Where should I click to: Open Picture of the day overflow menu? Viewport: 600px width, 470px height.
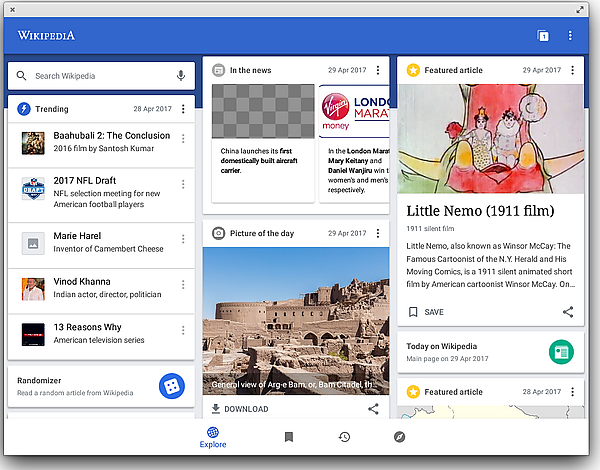tap(378, 233)
